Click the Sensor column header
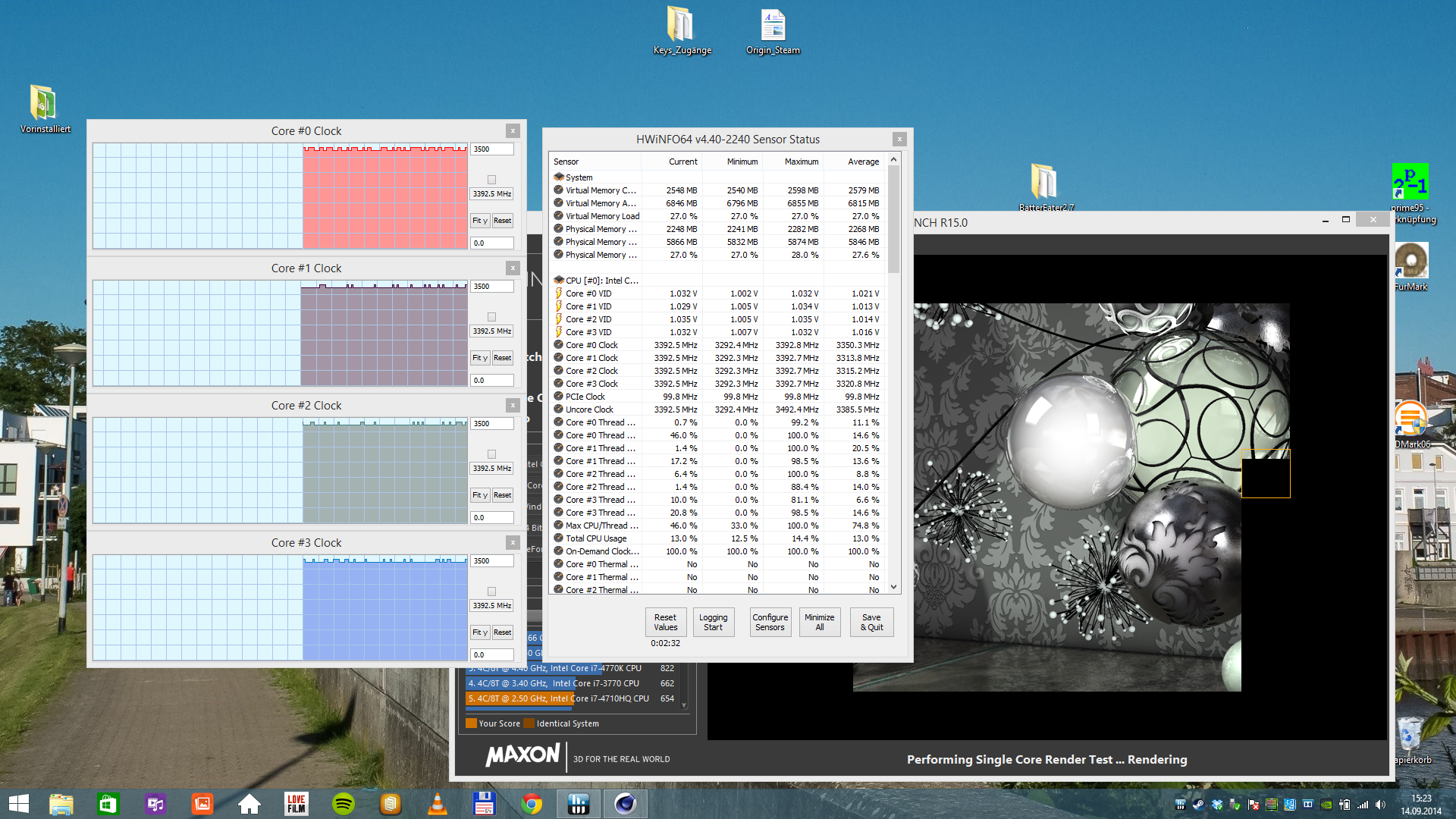 click(595, 162)
